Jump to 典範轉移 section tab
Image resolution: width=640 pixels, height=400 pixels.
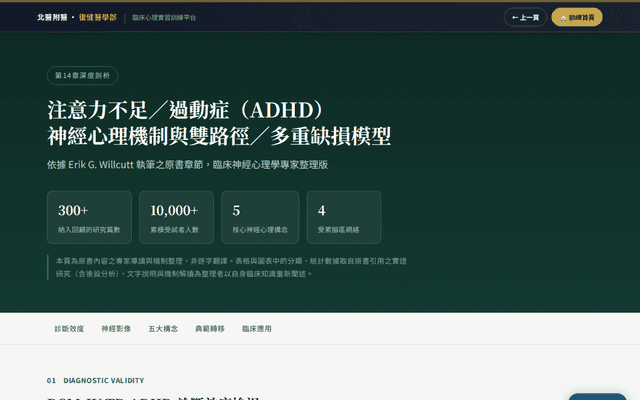pyautogui.click(x=210, y=329)
